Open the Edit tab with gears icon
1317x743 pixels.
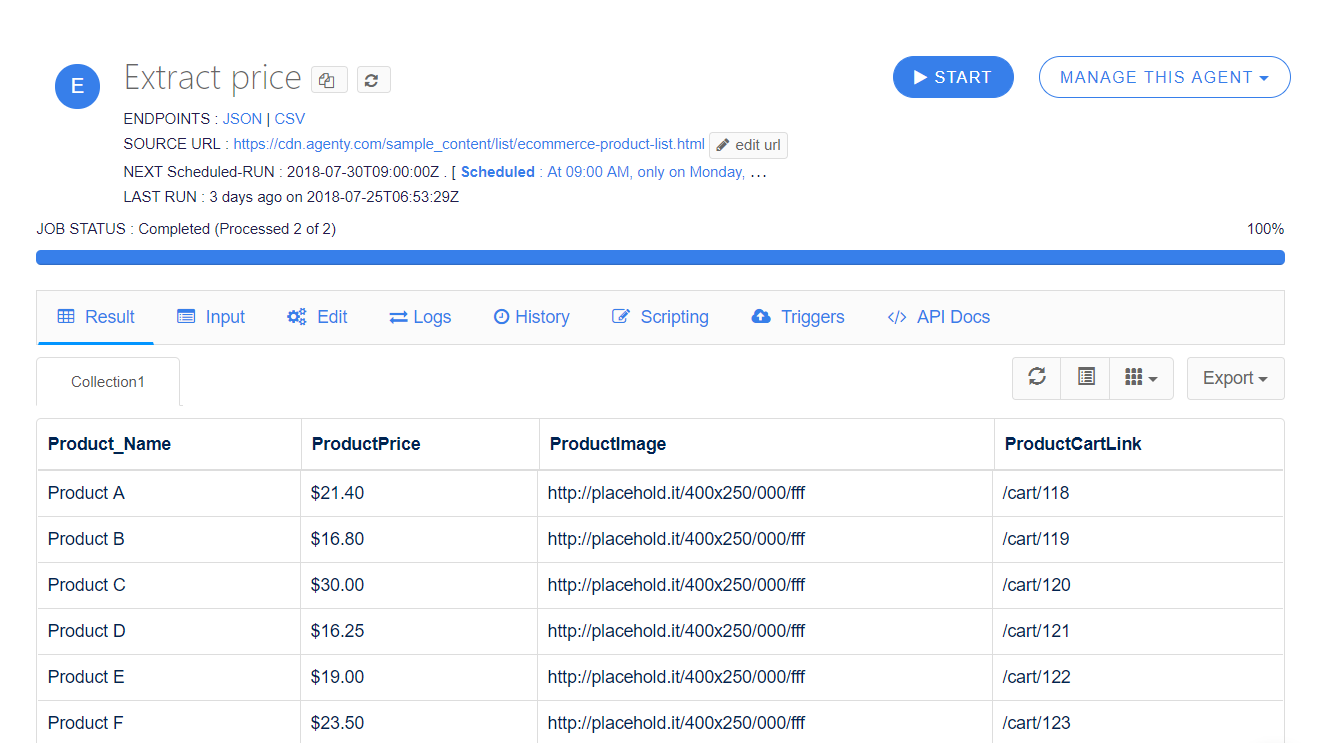[317, 317]
